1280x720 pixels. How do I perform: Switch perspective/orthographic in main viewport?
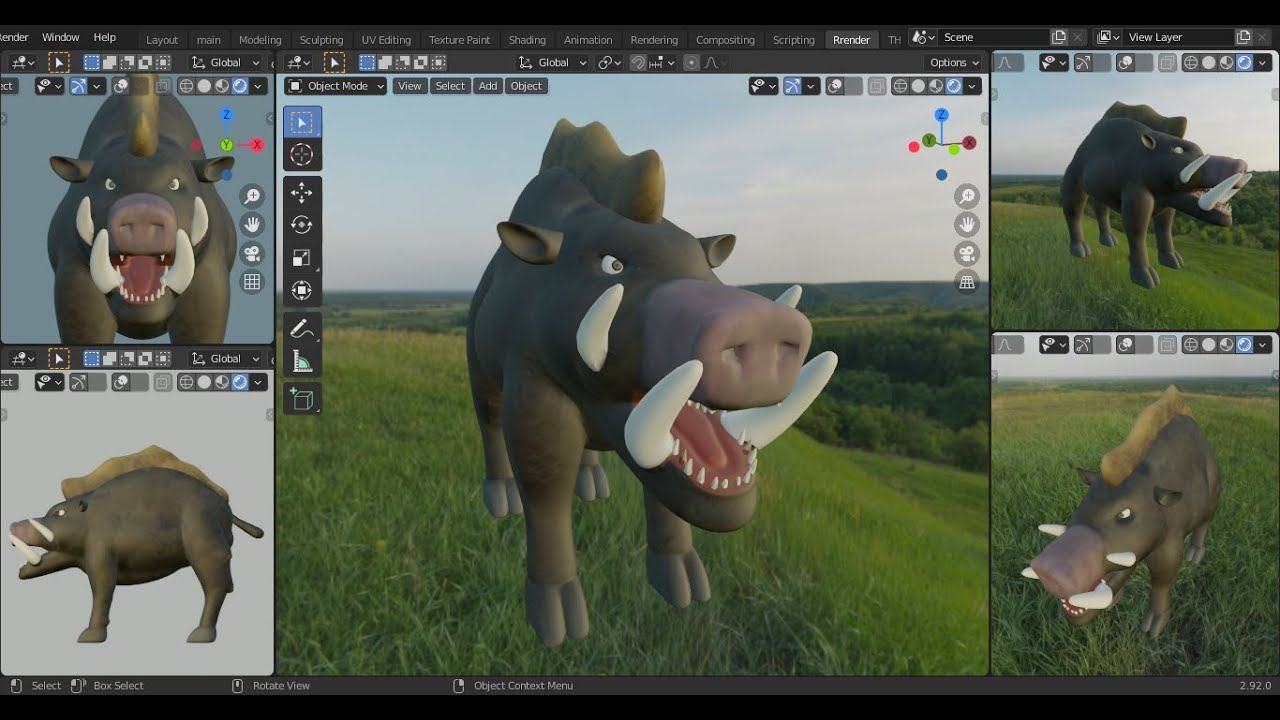pos(967,282)
